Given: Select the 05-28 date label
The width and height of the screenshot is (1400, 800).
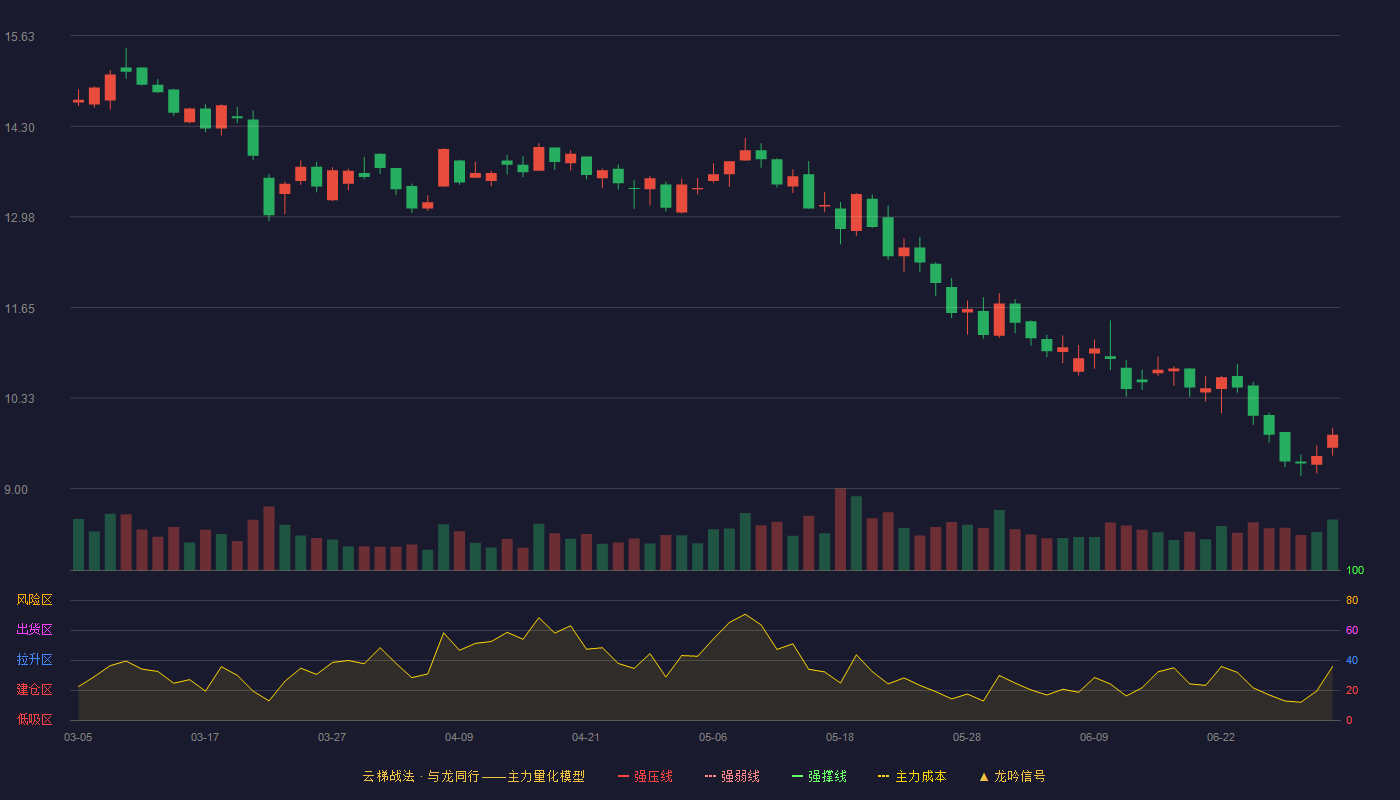Looking at the screenshot, I should click(967, 737).
